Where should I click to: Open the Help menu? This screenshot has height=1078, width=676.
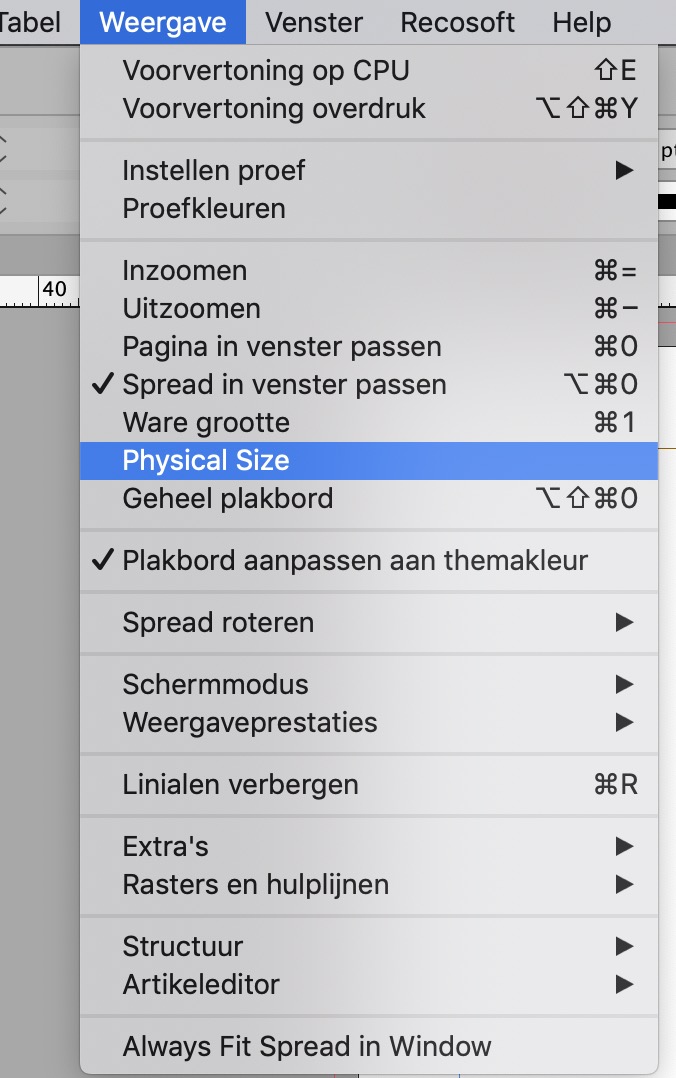[x=582, y=22]
